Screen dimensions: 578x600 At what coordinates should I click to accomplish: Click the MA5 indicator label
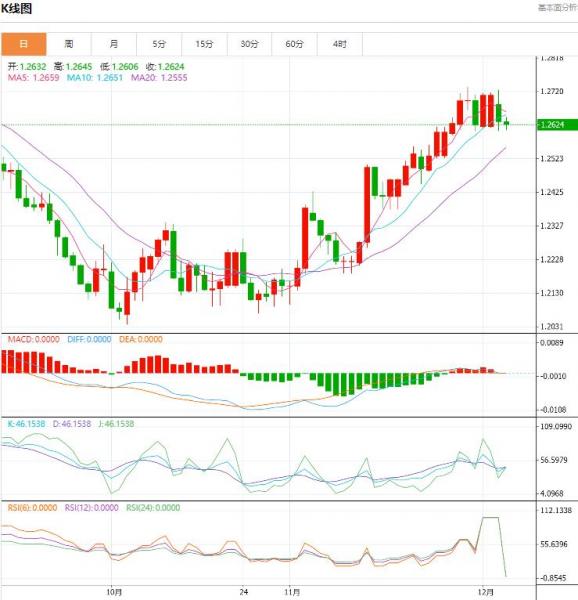pos(33,78)
